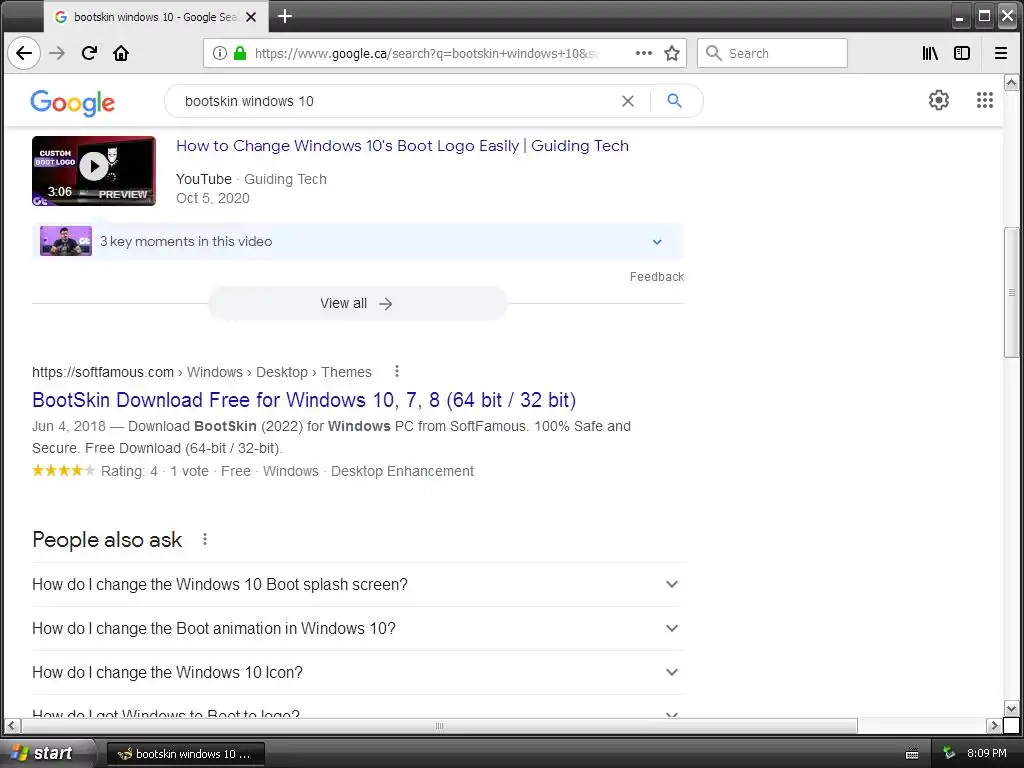Click the horizontal scrollbar right arrow

pyautogui.click(x=994, y=726)
